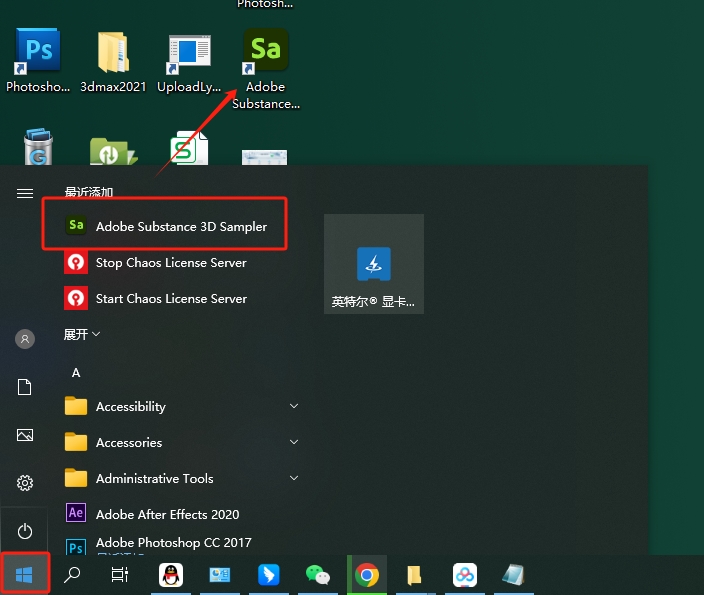Launch Adobe Photoshop CC 2017
The image size is (704, 595).
tap(179, 544)
